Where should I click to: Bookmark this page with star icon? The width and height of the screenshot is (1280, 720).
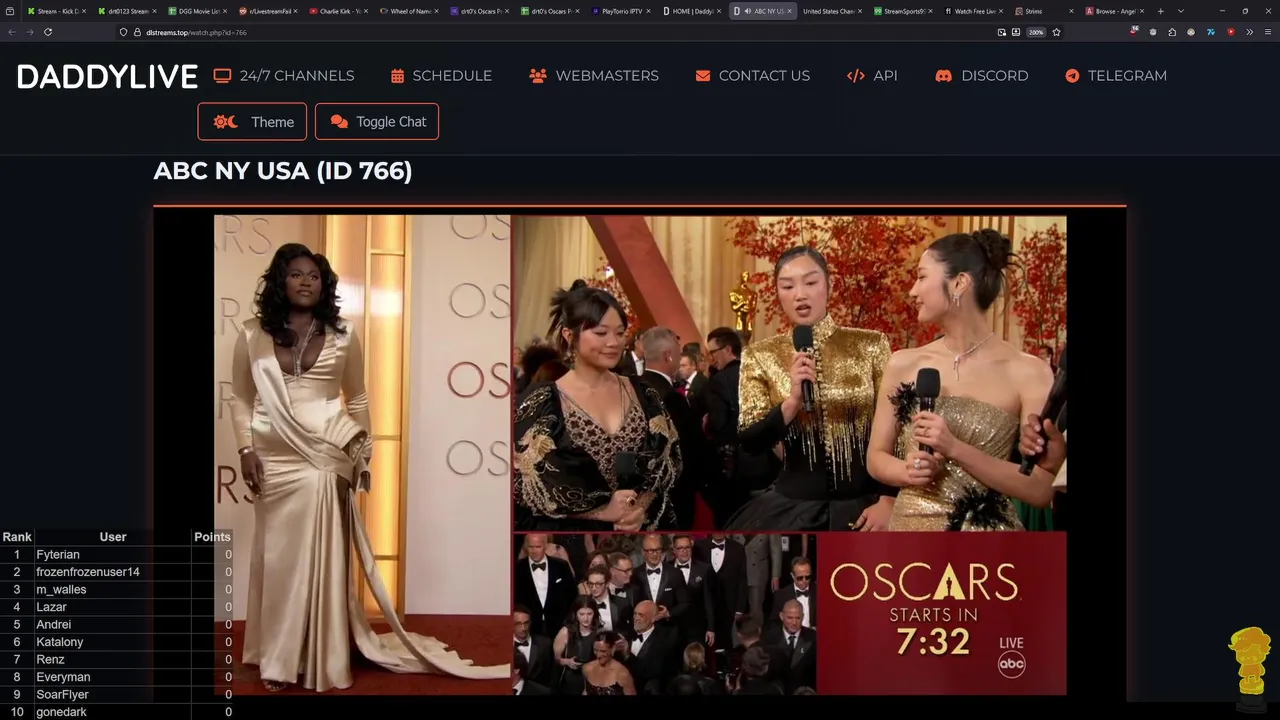click(1056, 32)
